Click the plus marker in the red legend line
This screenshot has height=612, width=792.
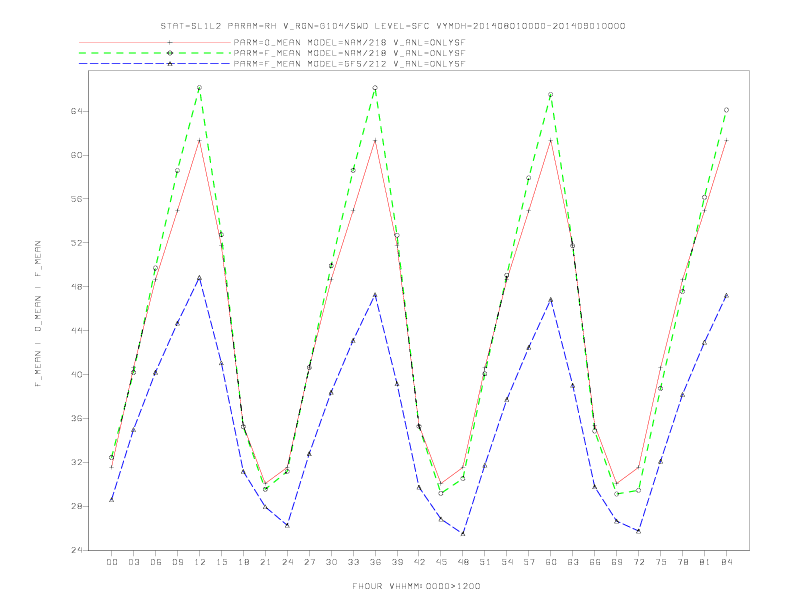pos(170,42)
